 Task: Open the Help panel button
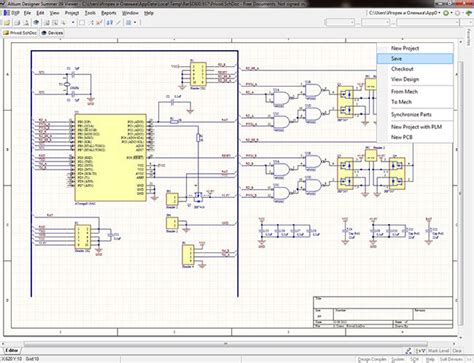[x=430, y=359]
